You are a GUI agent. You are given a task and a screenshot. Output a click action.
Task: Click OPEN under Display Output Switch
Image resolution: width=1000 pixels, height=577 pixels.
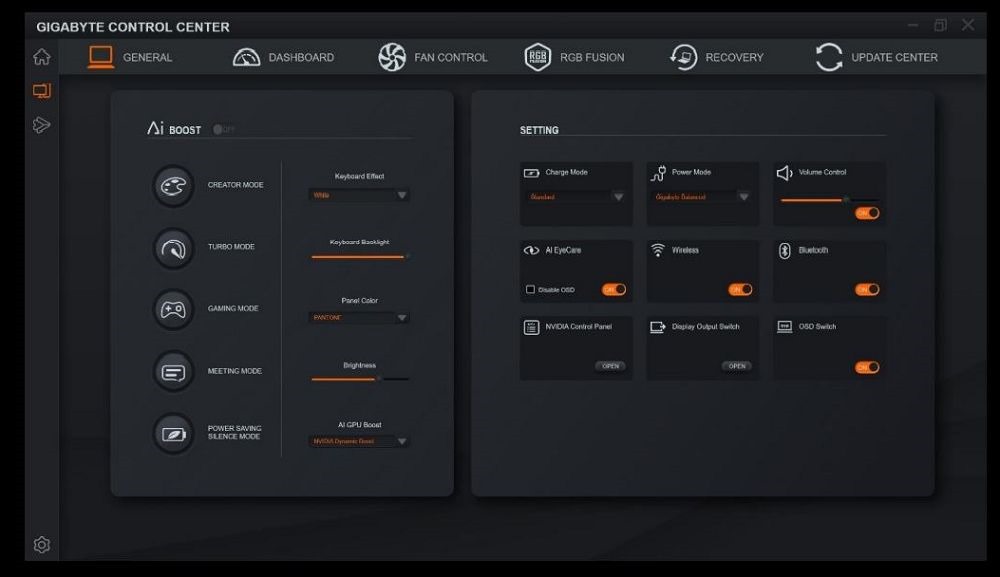737,366
